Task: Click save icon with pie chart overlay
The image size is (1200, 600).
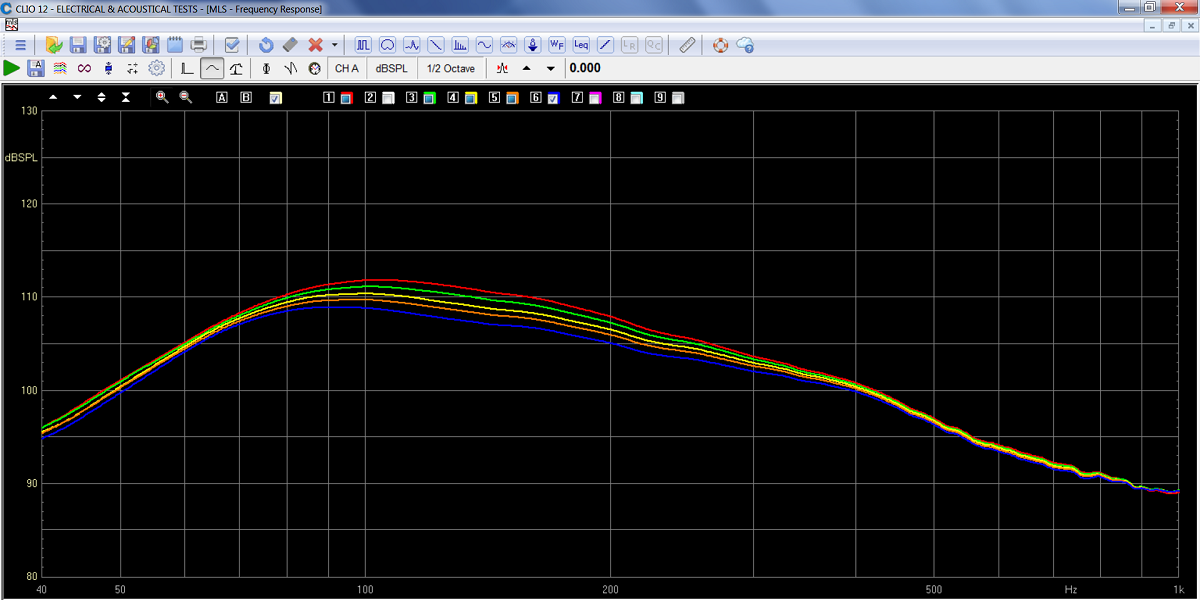Action: tap(150, 45)
